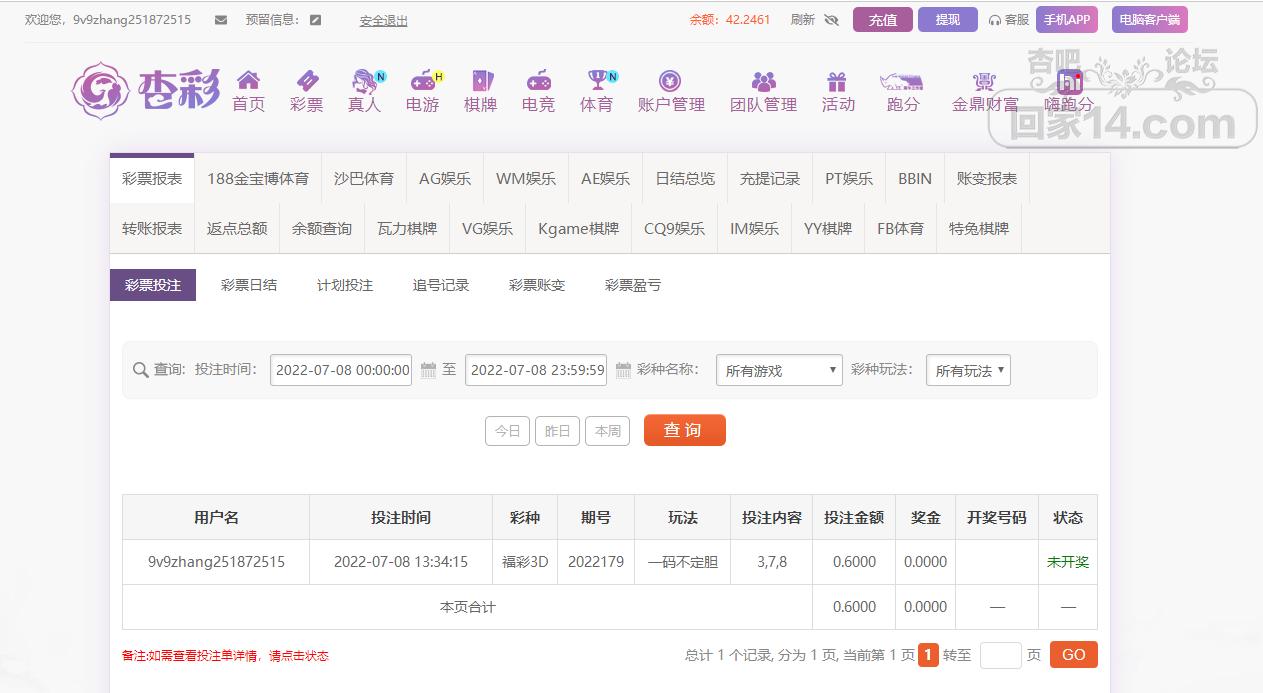Click the page number input field
The height and width of the screenshot is (693, 1263).
(1000, 655)
